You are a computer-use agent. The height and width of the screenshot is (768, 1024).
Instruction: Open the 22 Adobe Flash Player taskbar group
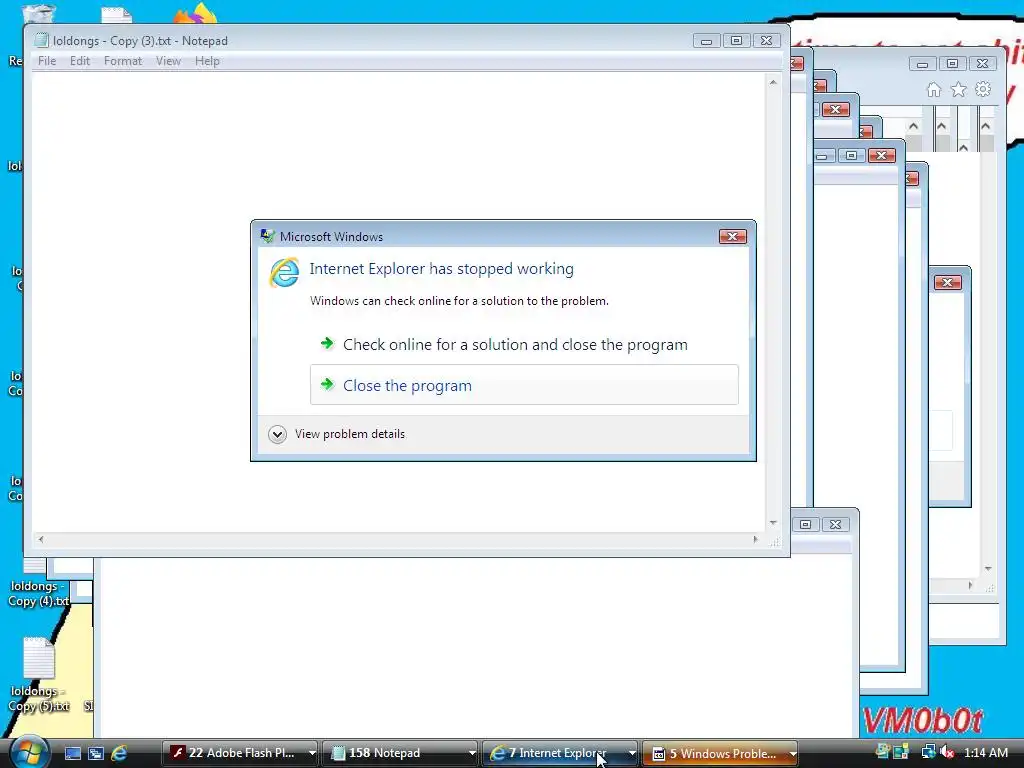(240, 753)
